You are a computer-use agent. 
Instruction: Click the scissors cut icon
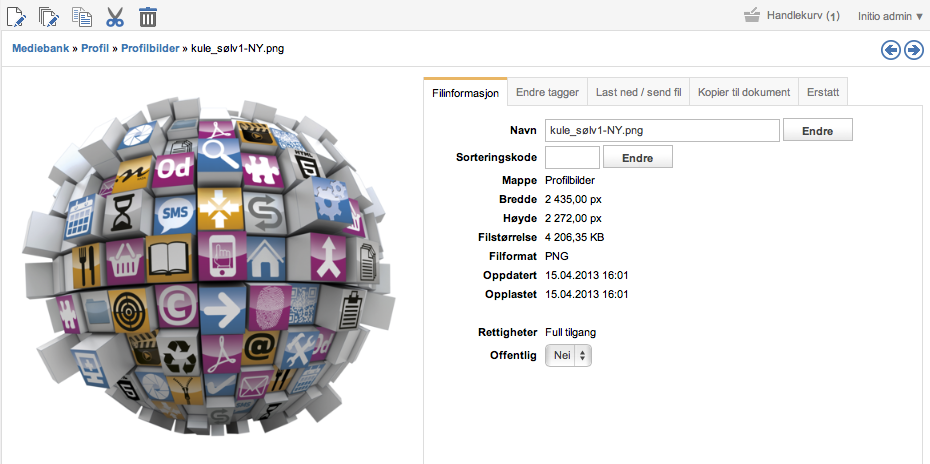[115, 16]
